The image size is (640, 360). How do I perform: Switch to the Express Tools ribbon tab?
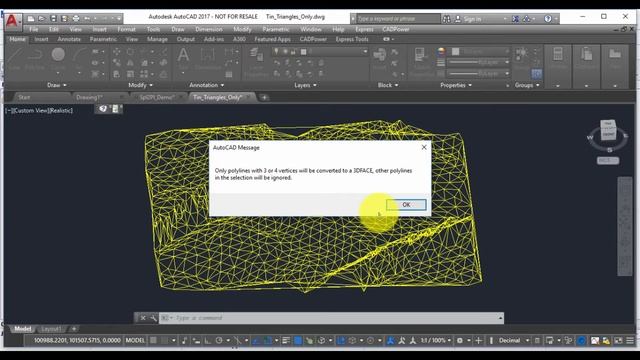click(x=352, y=39)
